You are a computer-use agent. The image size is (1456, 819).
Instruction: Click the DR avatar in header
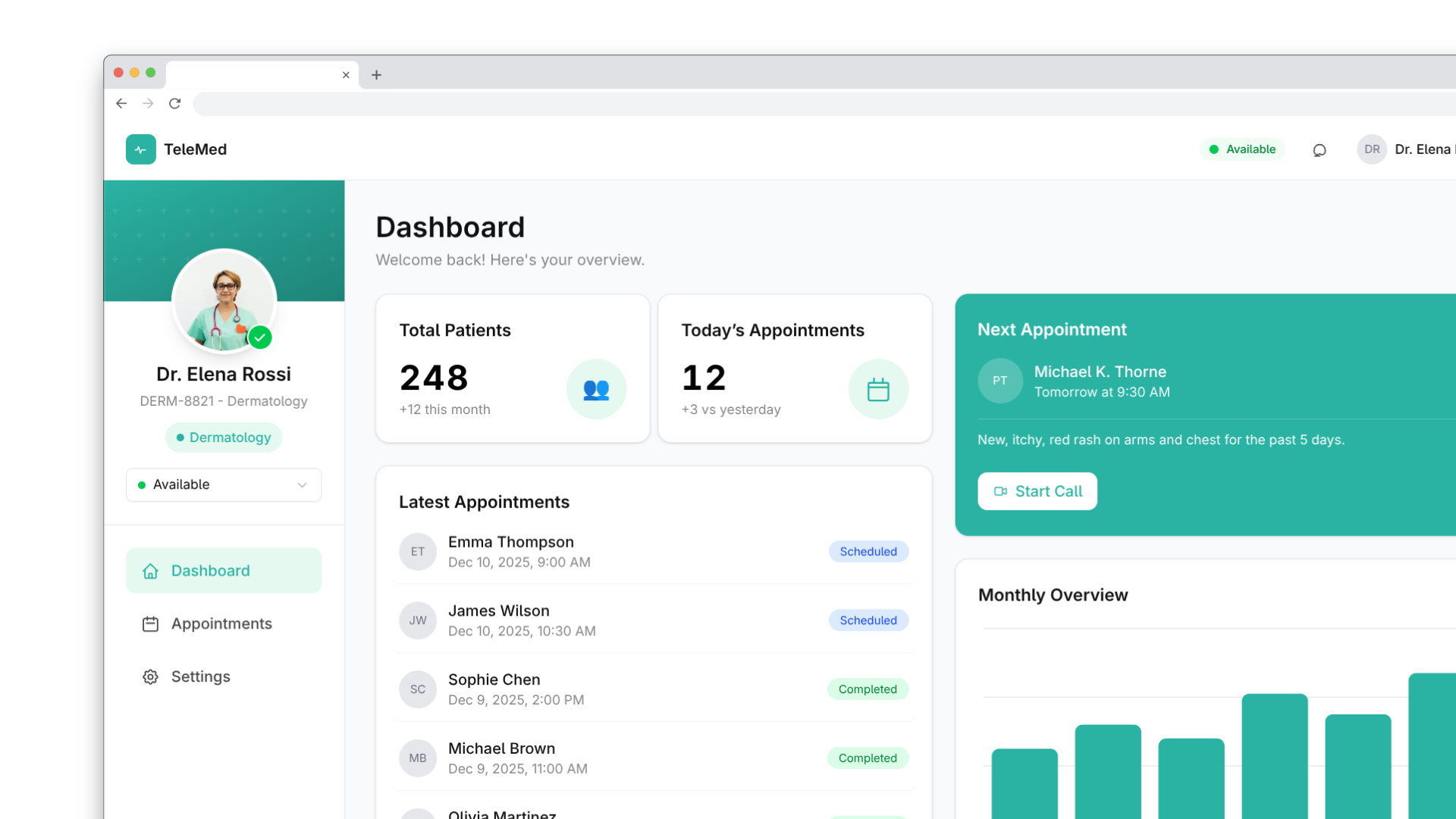(1372, 149)
